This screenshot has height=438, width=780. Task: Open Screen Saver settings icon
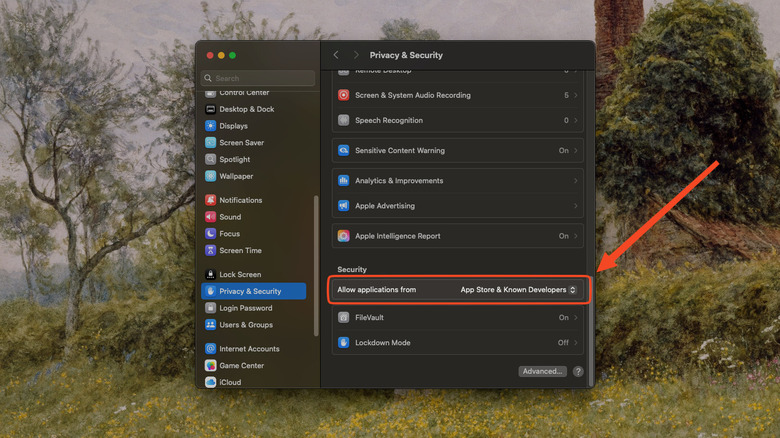pos(210,143)
